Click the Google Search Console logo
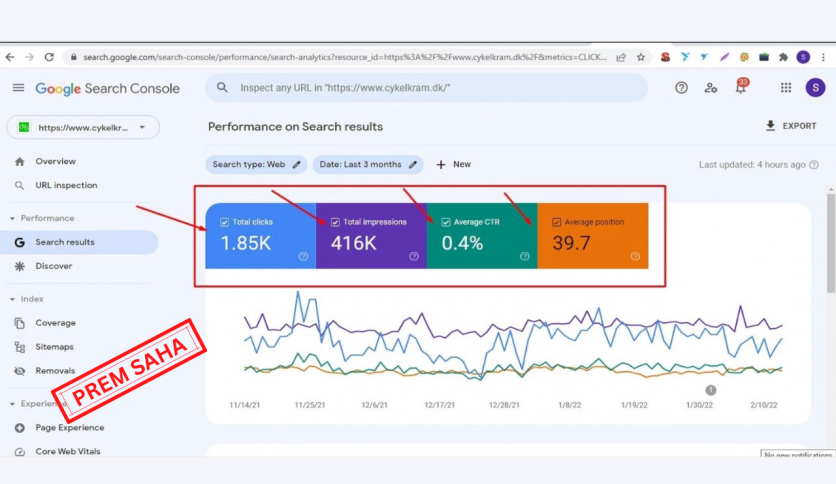This screenshot has width=836, height=484. (x=107, y=88)
